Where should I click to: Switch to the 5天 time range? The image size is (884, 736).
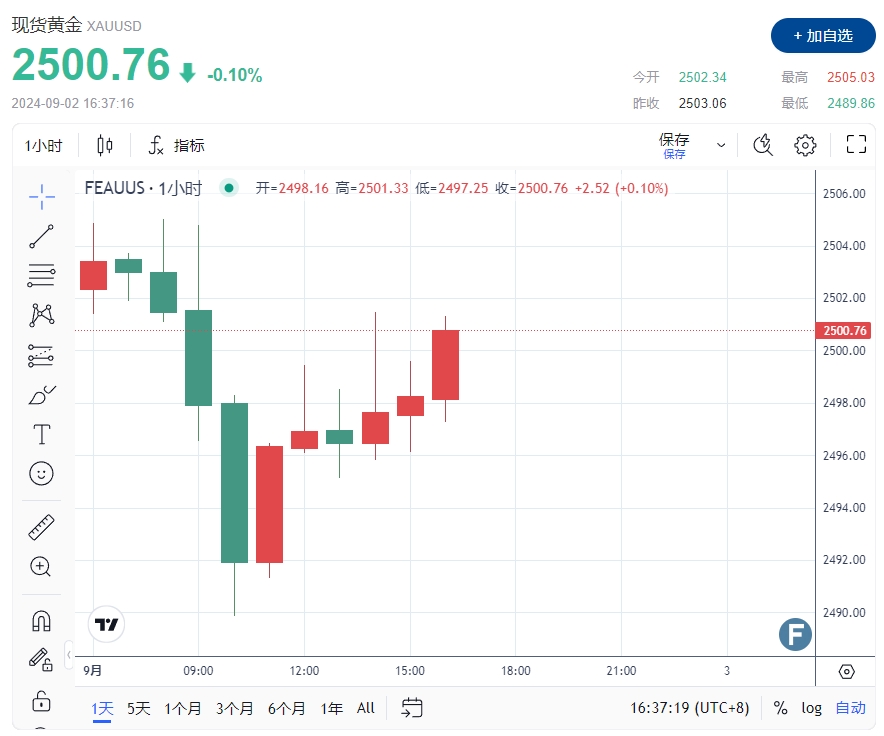click(138, 708)
